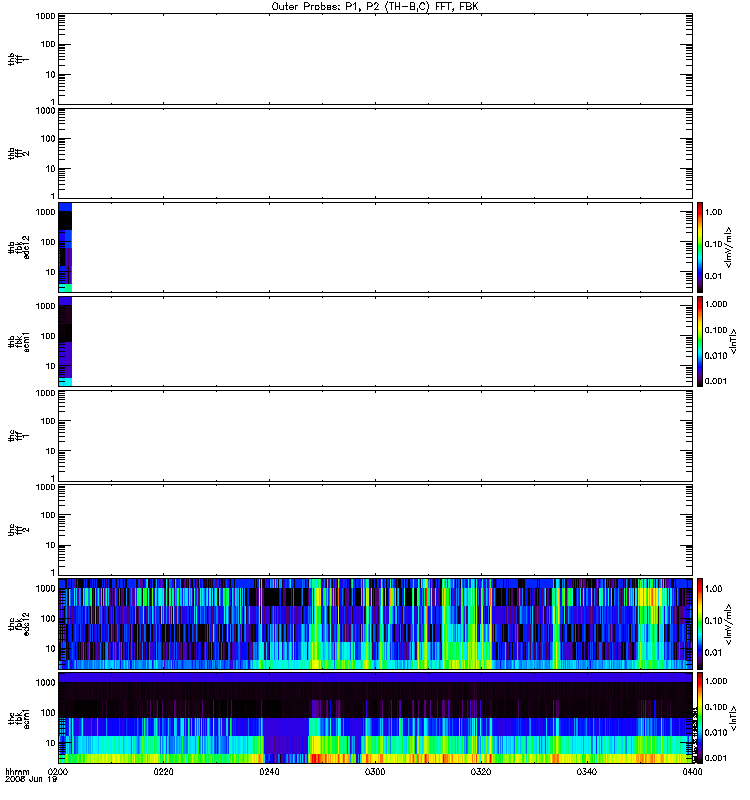Click the '0340' time axis label
Image resolution: width=750 pixels, height=800 pixels.
point(587,772)
